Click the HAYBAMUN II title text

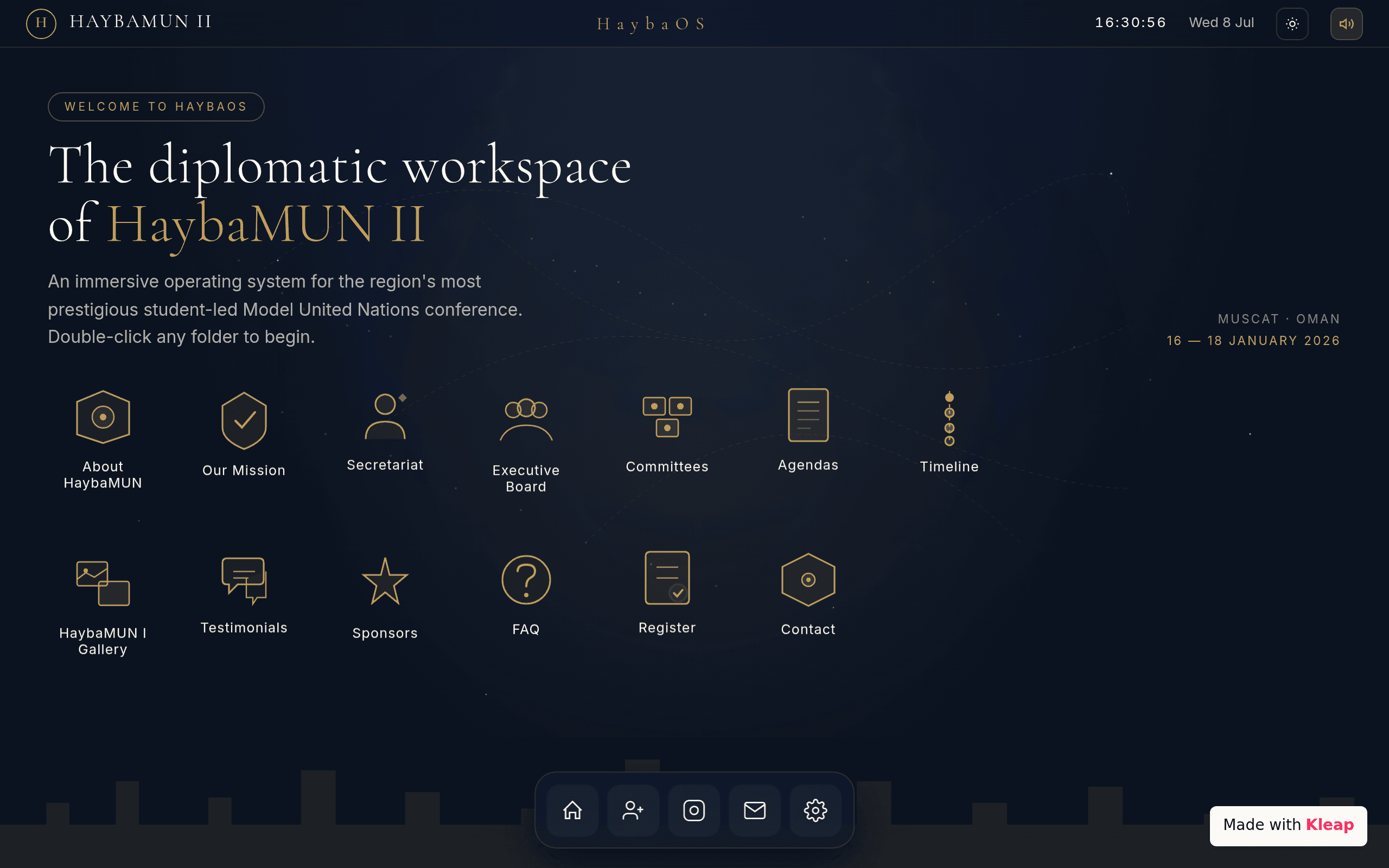coord(141,22)
